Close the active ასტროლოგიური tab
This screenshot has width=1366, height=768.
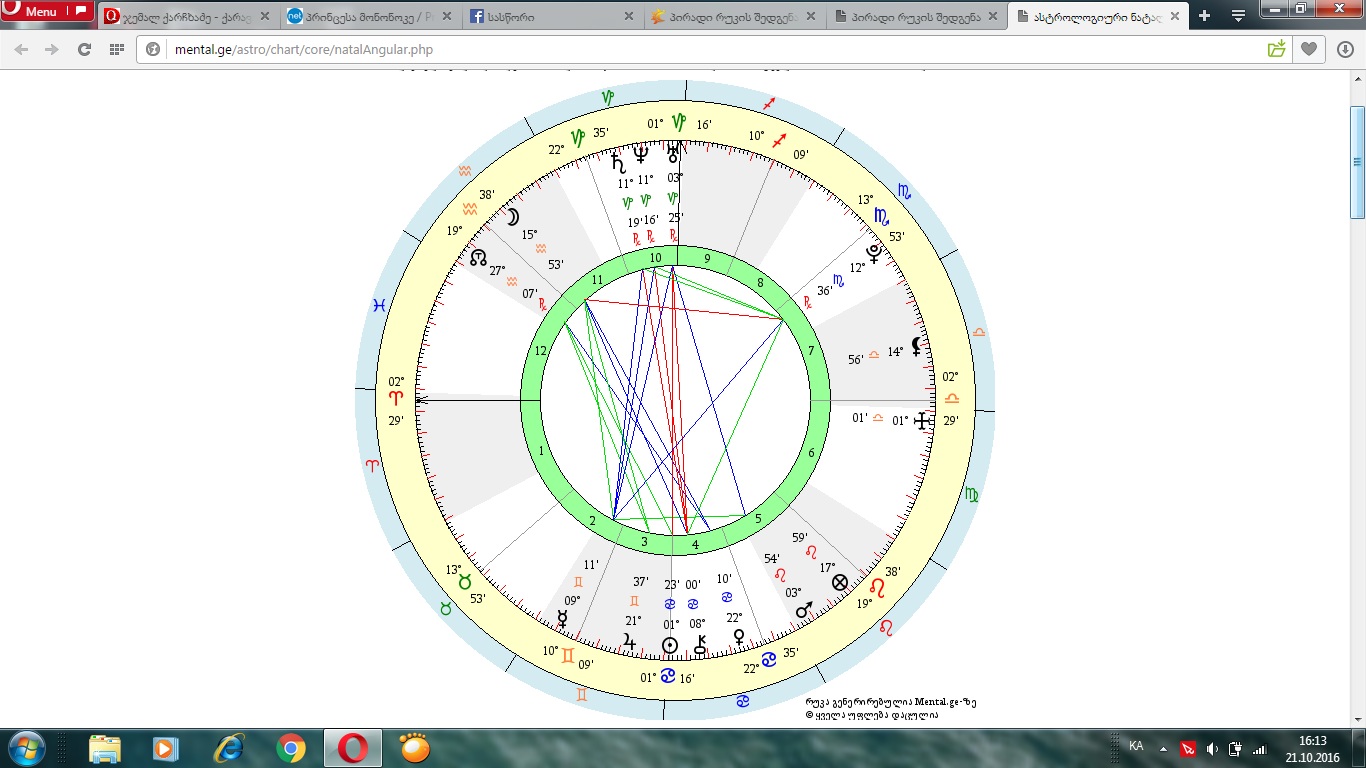[x=1174, y=16]
